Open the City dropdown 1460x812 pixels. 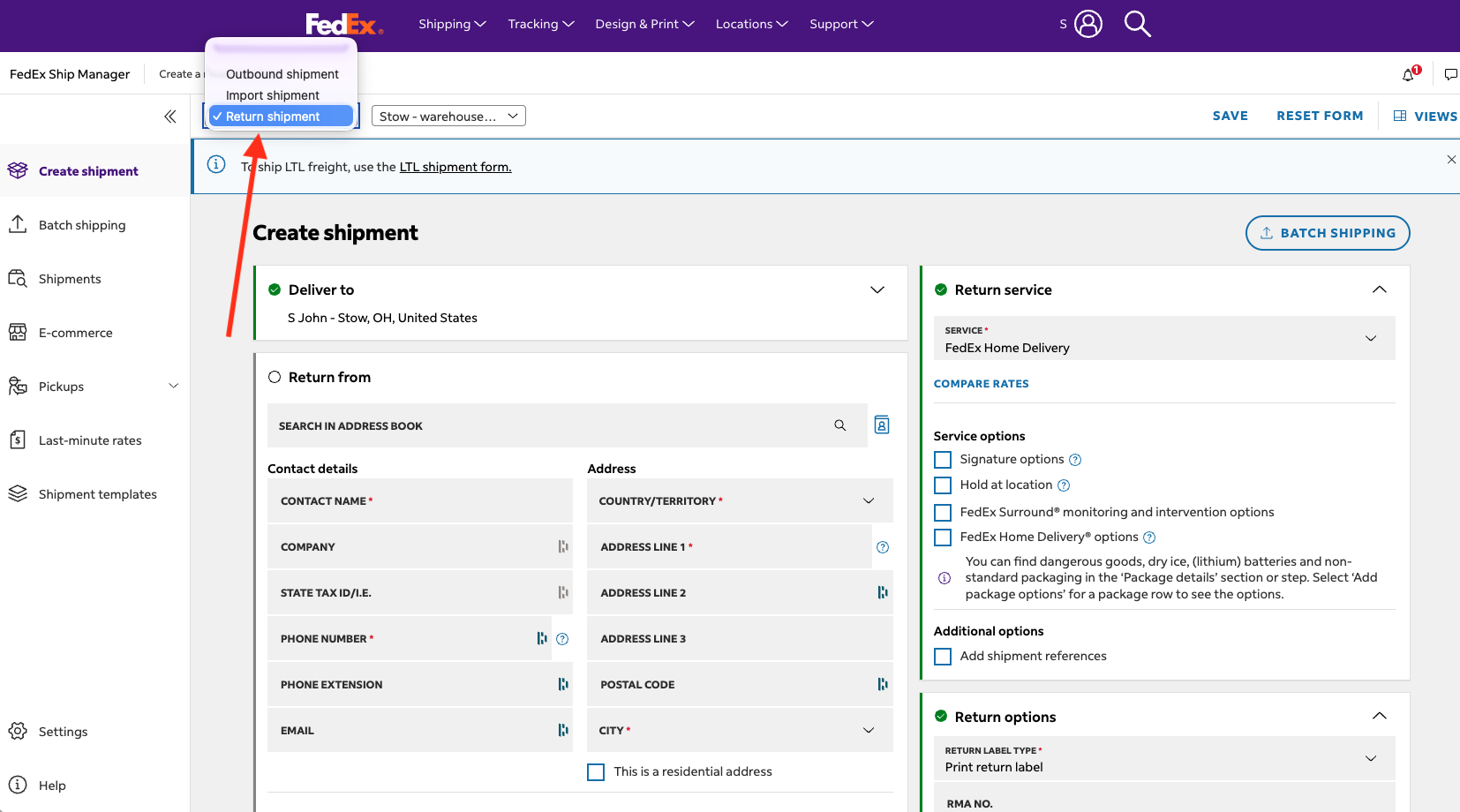pos(740,730)
